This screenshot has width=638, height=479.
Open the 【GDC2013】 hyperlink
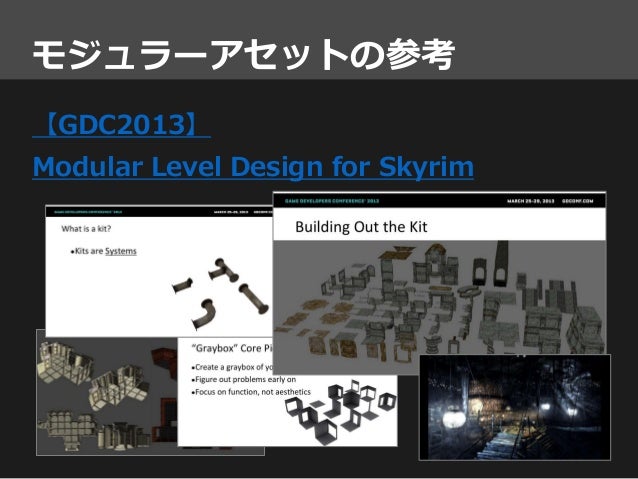(121, 125)
